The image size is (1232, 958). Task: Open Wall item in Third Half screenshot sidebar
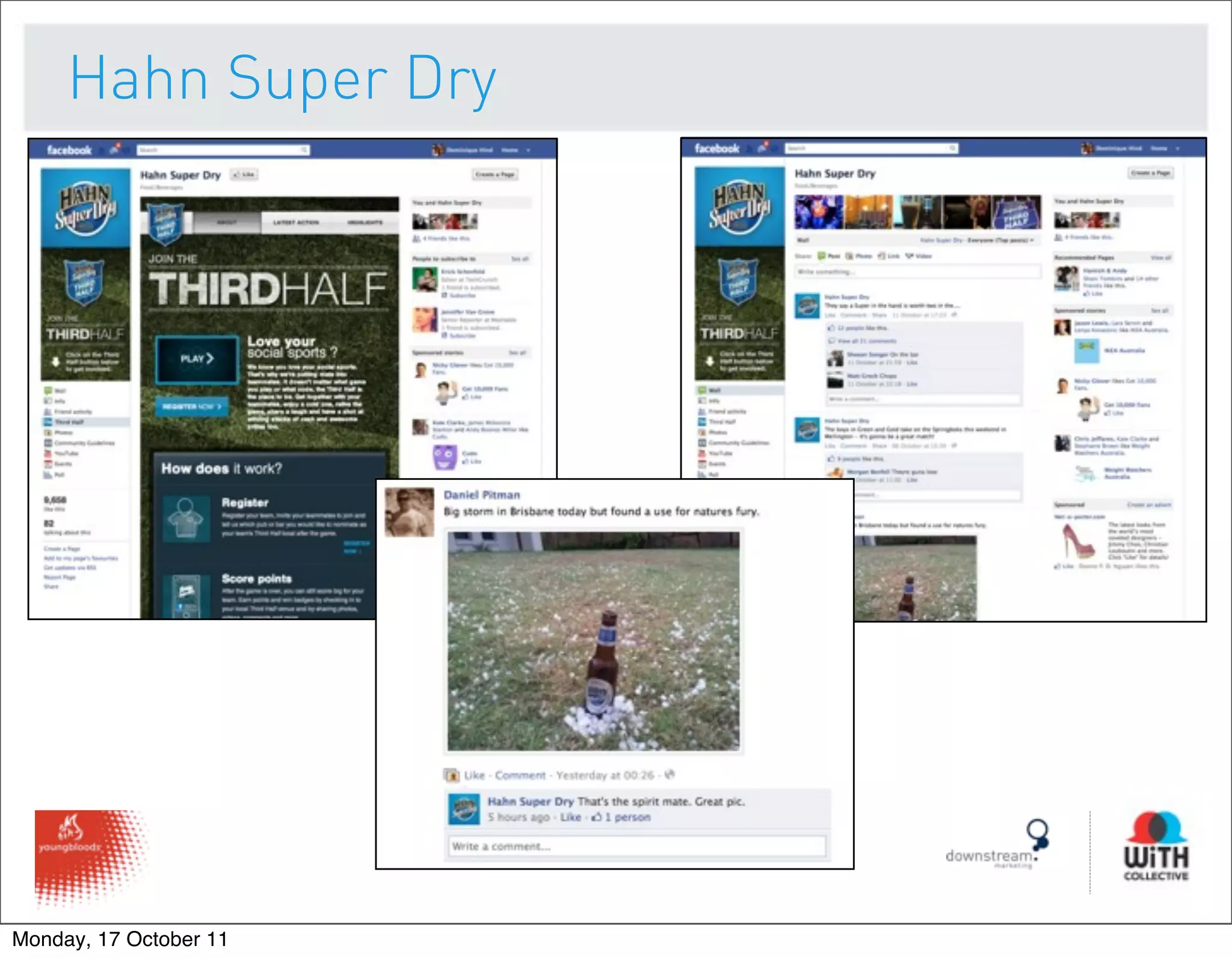click(56, 390)
